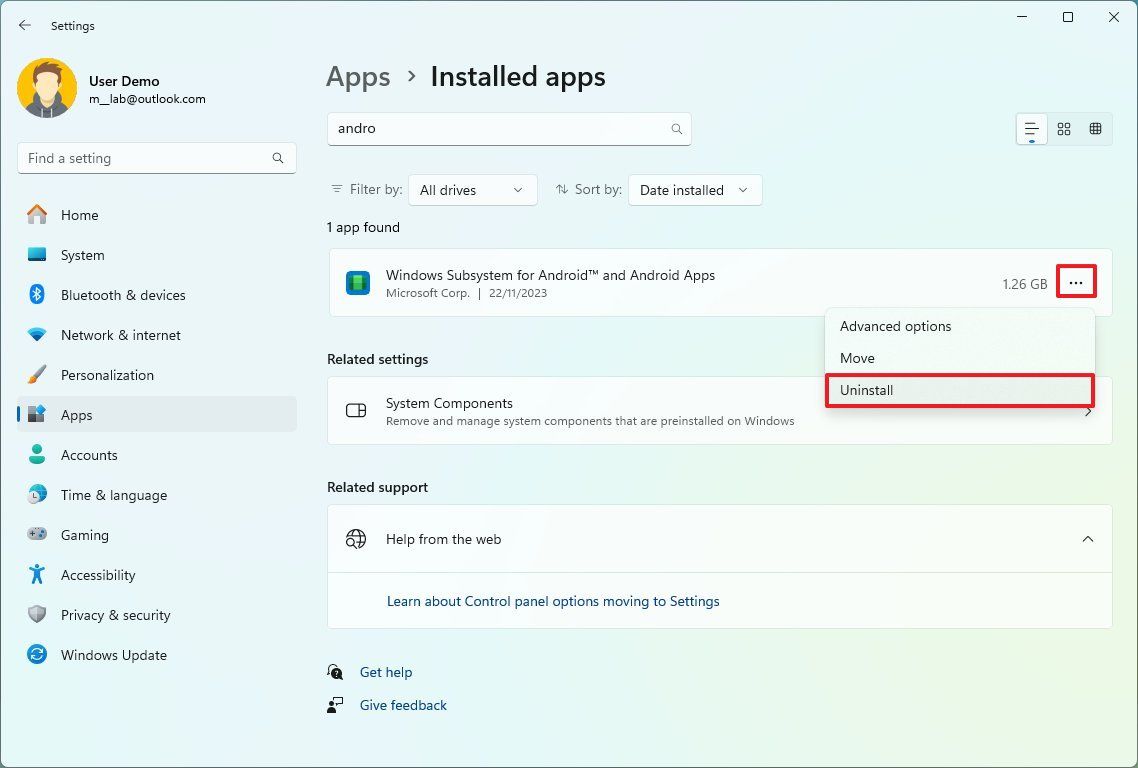This screenshot has height=768, width=1138.
Task: Switch to table view layout
Action: (x=1095, y=128)
